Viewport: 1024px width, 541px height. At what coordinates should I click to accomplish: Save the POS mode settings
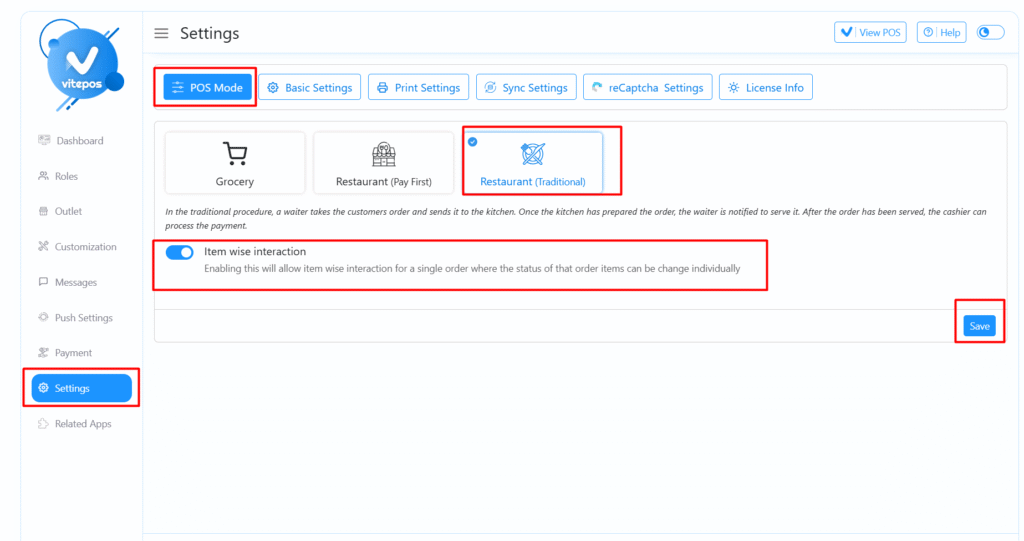pos(979,326)
